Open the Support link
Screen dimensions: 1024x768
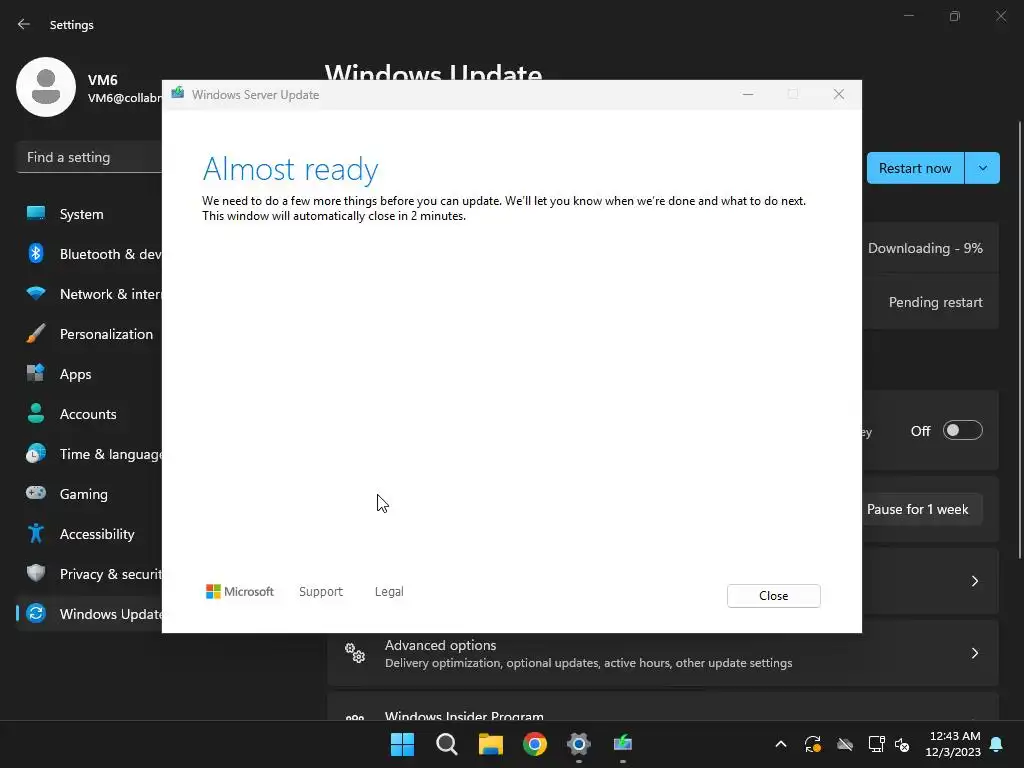point(321,592)
